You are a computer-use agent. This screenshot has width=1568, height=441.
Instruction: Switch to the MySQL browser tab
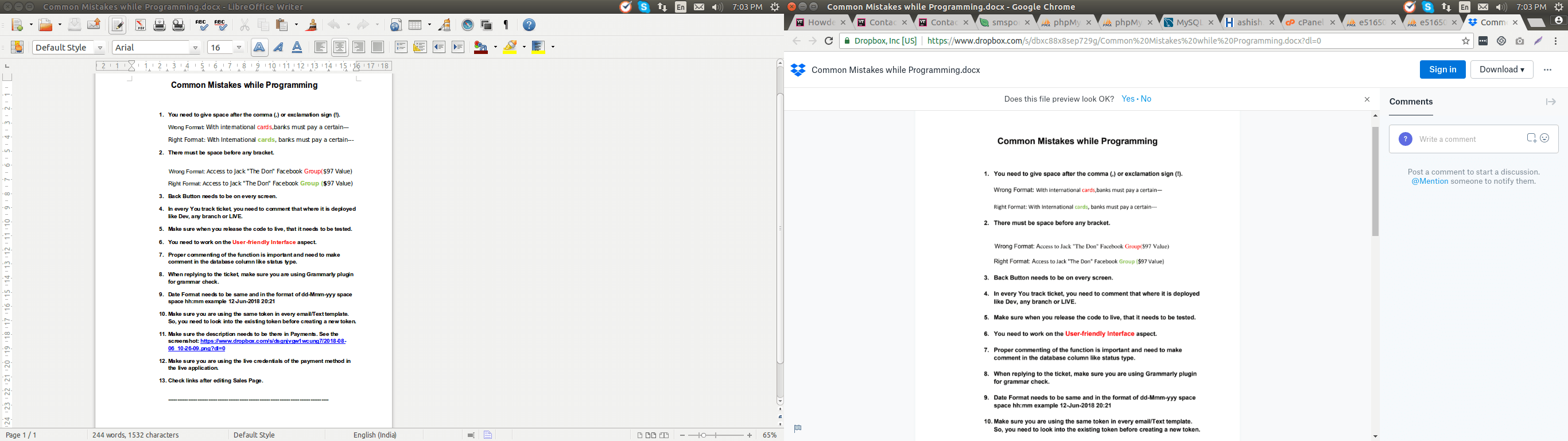click(1187, 22)
